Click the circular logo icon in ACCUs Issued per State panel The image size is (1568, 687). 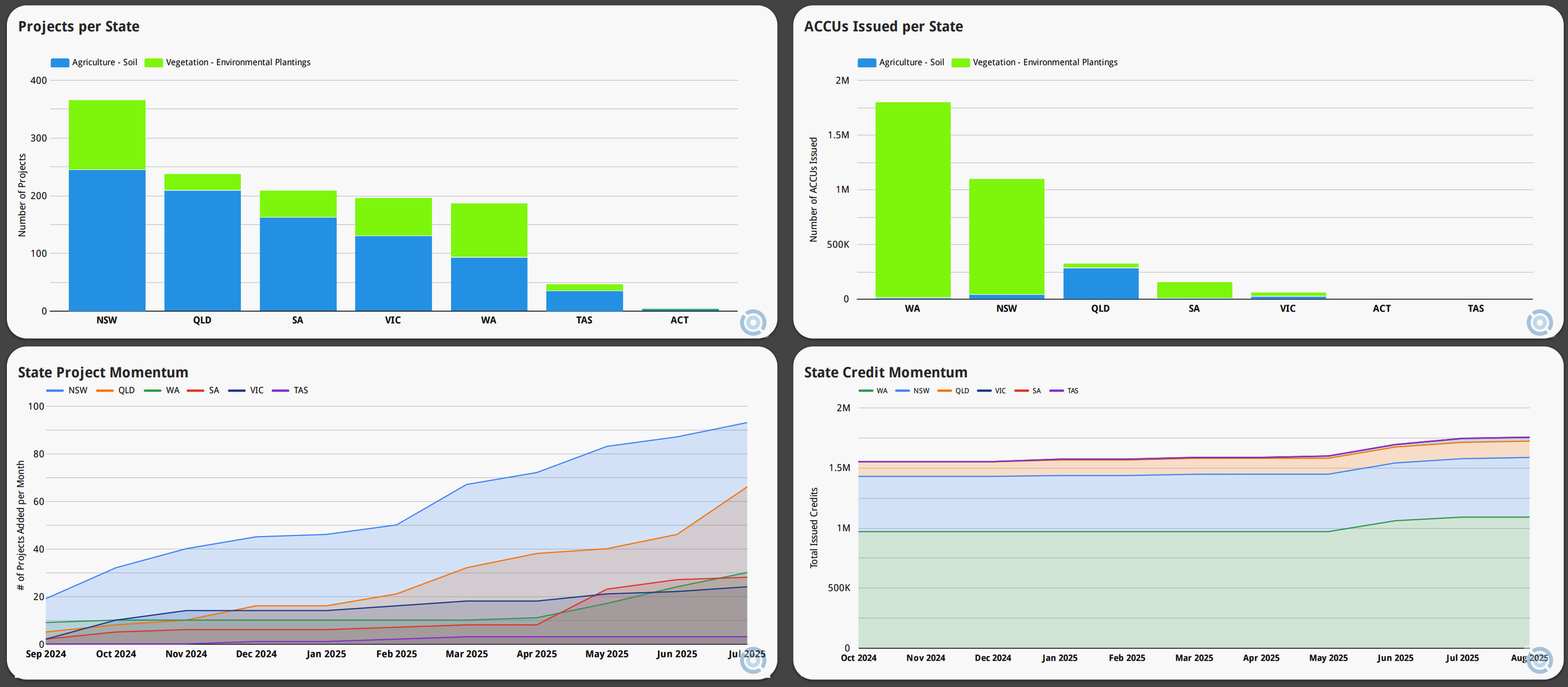[x=1539, y=323]
